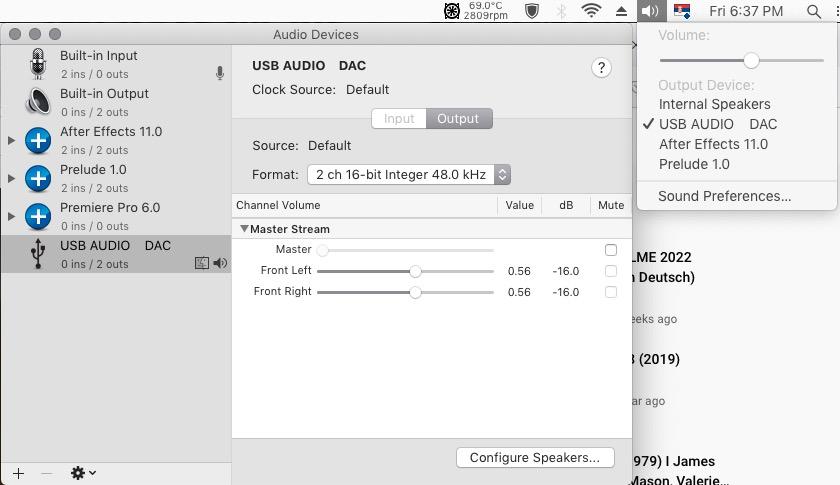Expand the After Effects 11.0 device
The height and width of the screenshot is (485, 840).
point(11,140)
